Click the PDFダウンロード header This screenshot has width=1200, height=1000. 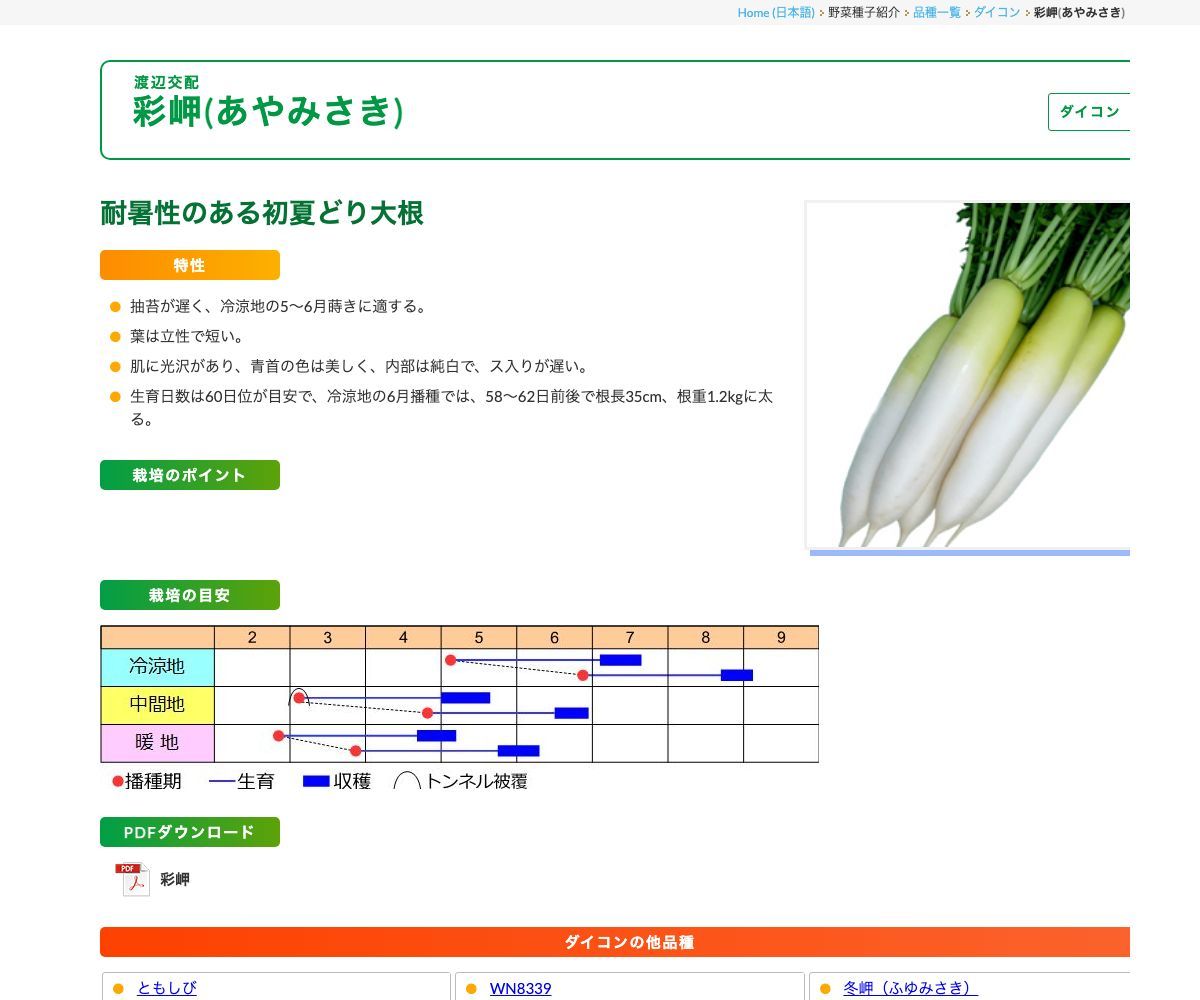(189, 831)
